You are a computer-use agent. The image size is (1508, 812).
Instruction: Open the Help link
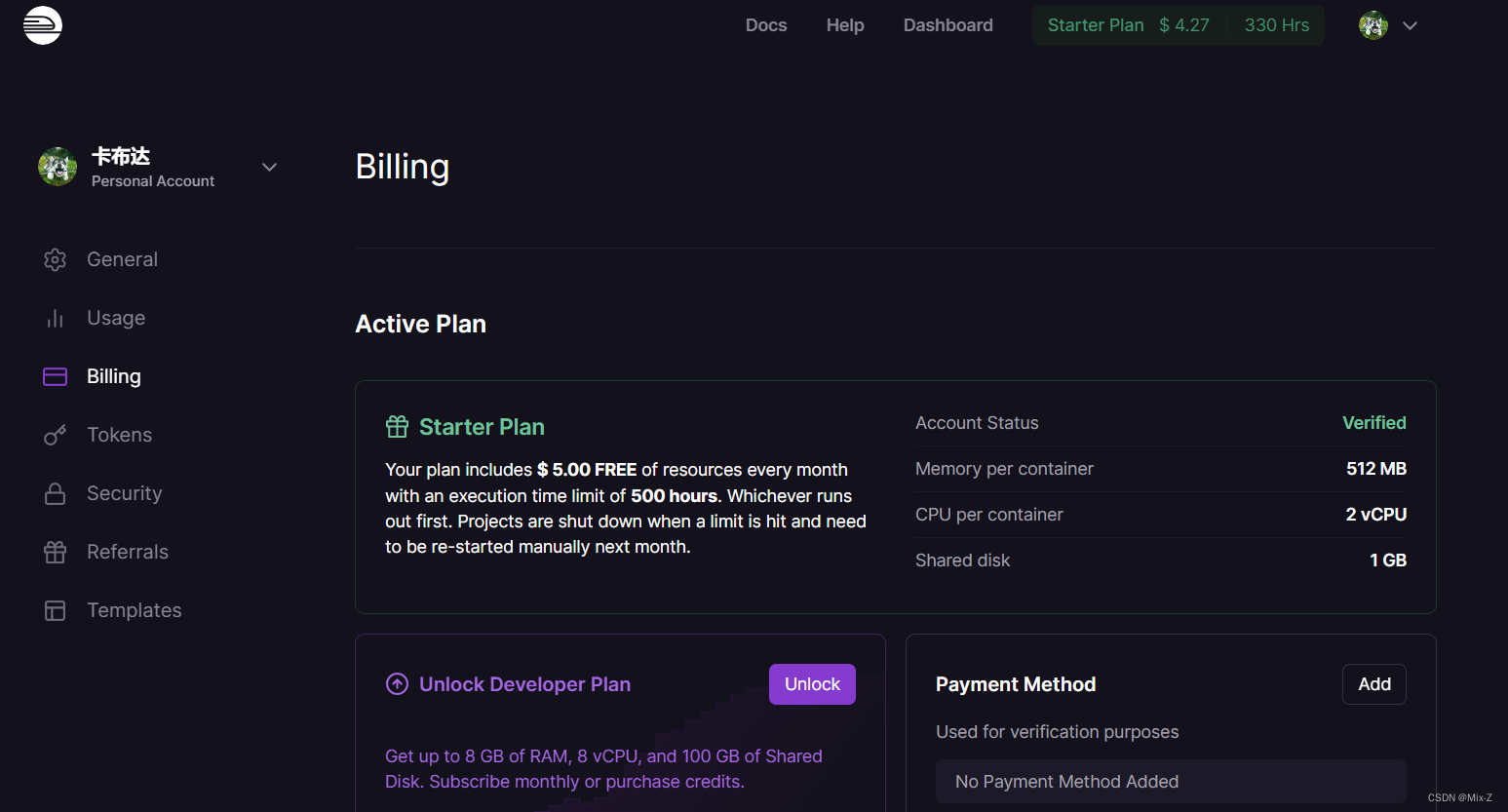coord(845,25)
